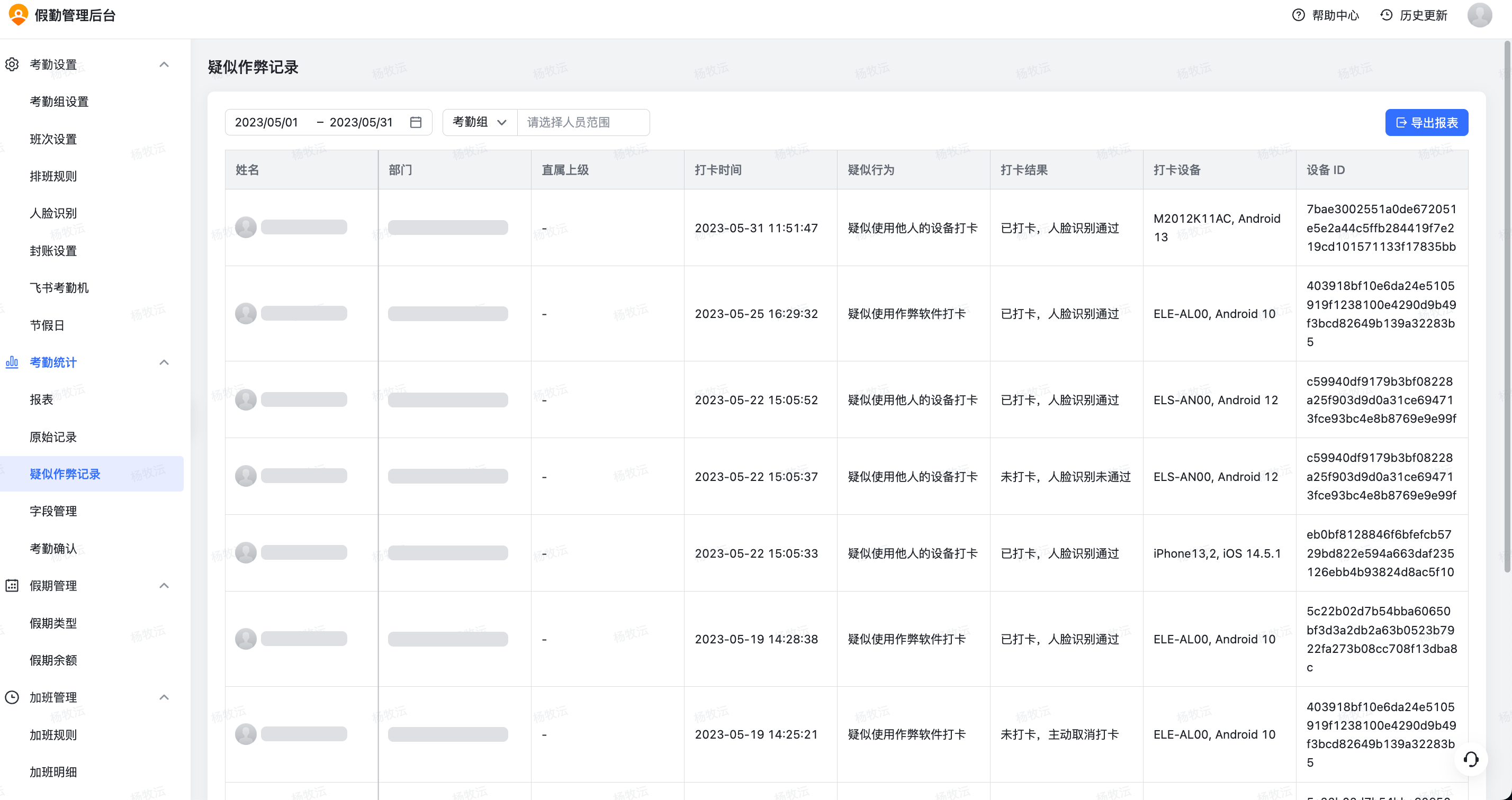Viewport: 1512px width, 800px height.
Task: Click the end date 2023/05/31 field
Action: click(x=361, y=122)
